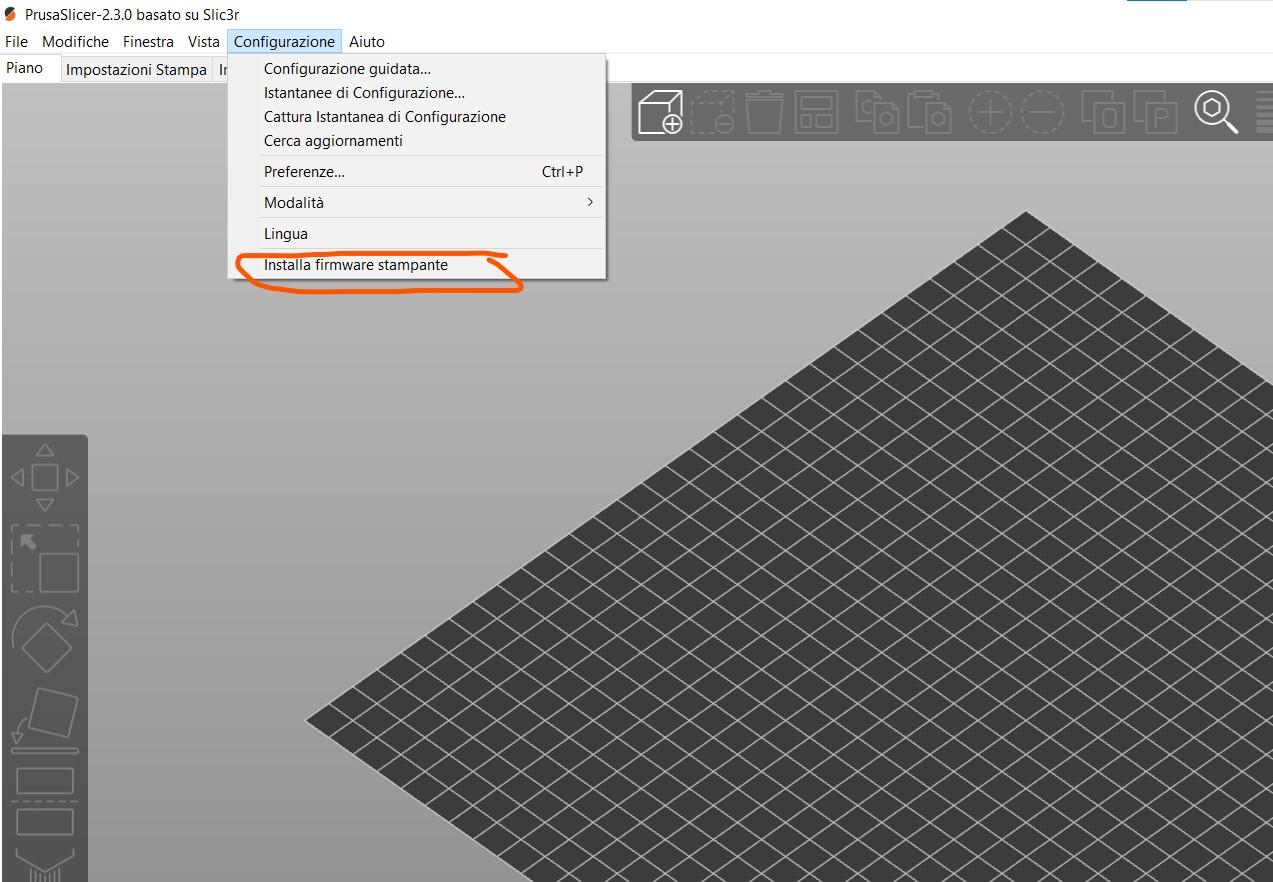Viewport: 1273px width, 882px height.
Task: Open the Vista menu
Action: [203, 42]
